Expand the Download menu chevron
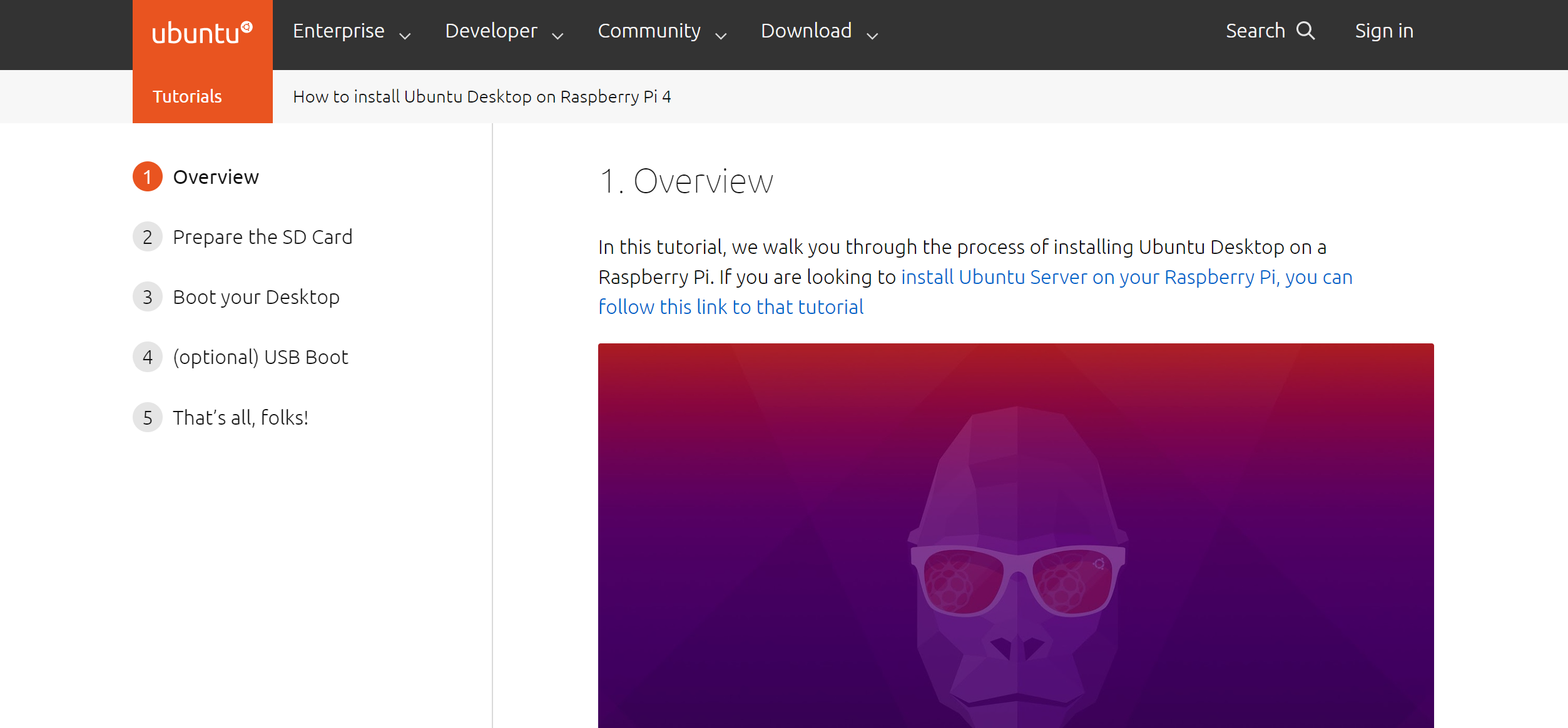This screenshot has height=728, width=1568. click(872, 36)
